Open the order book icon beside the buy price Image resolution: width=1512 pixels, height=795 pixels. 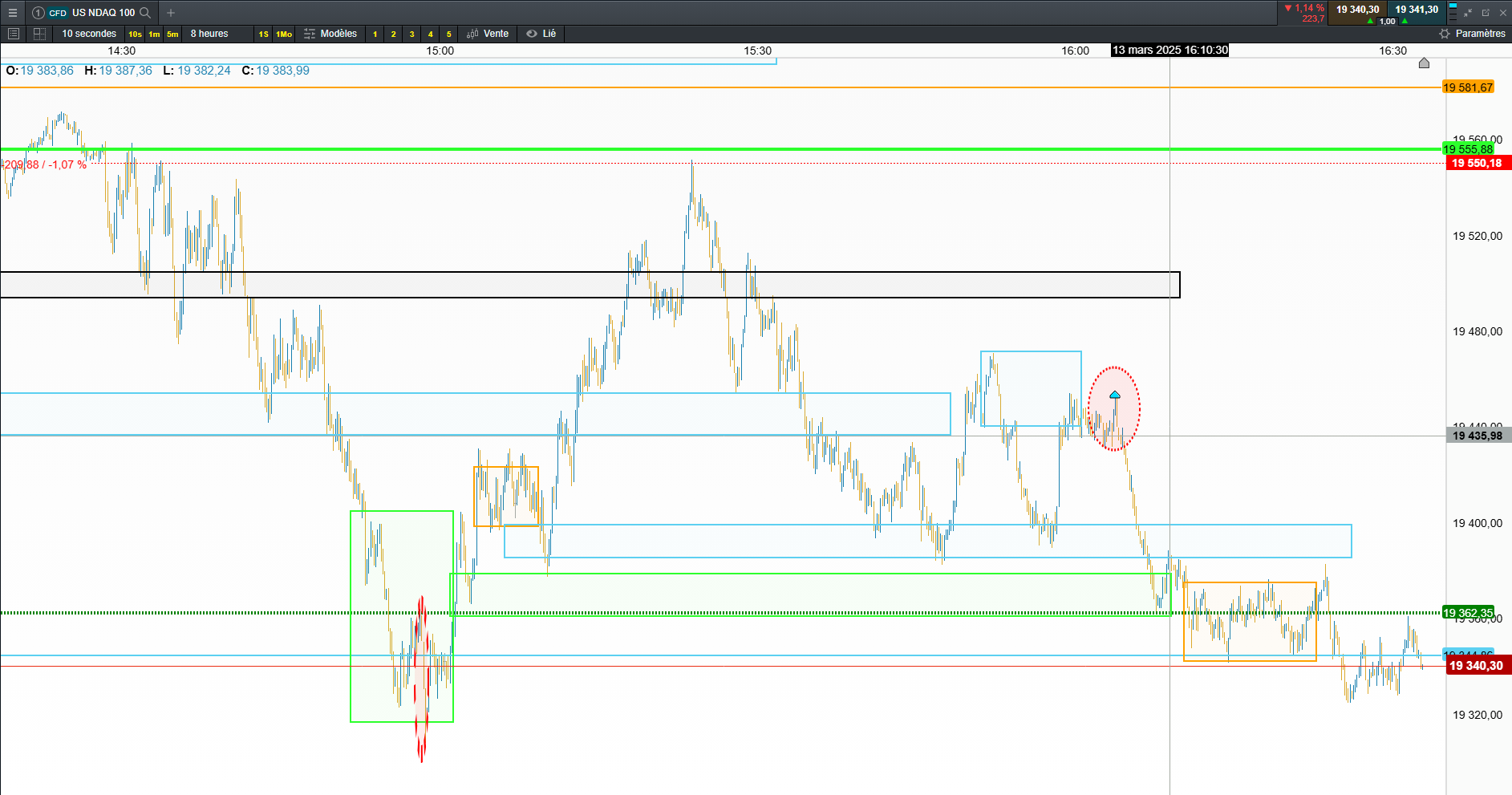click(x=1453, y=11)
